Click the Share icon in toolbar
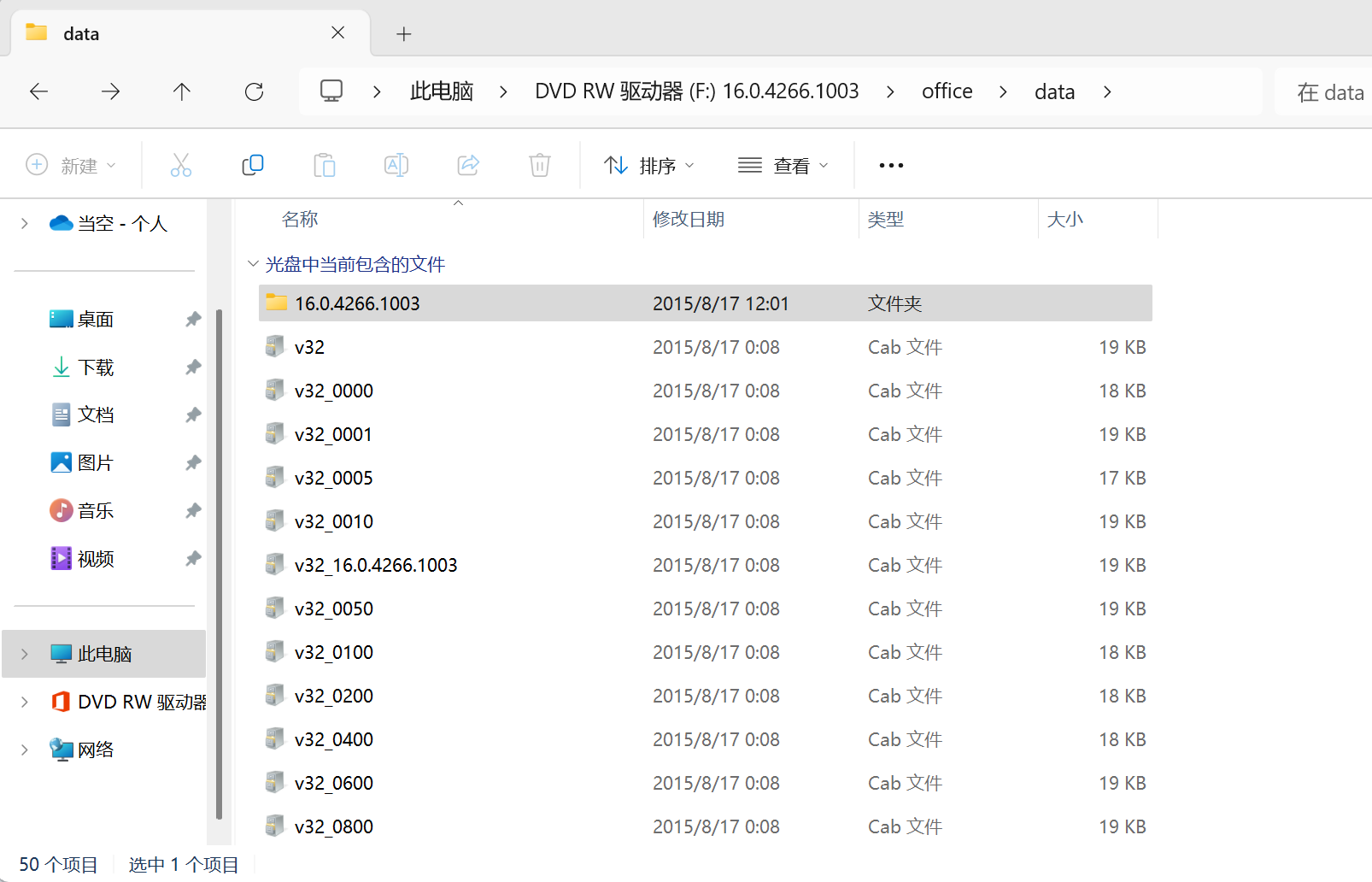 click(x=468, y=165)
